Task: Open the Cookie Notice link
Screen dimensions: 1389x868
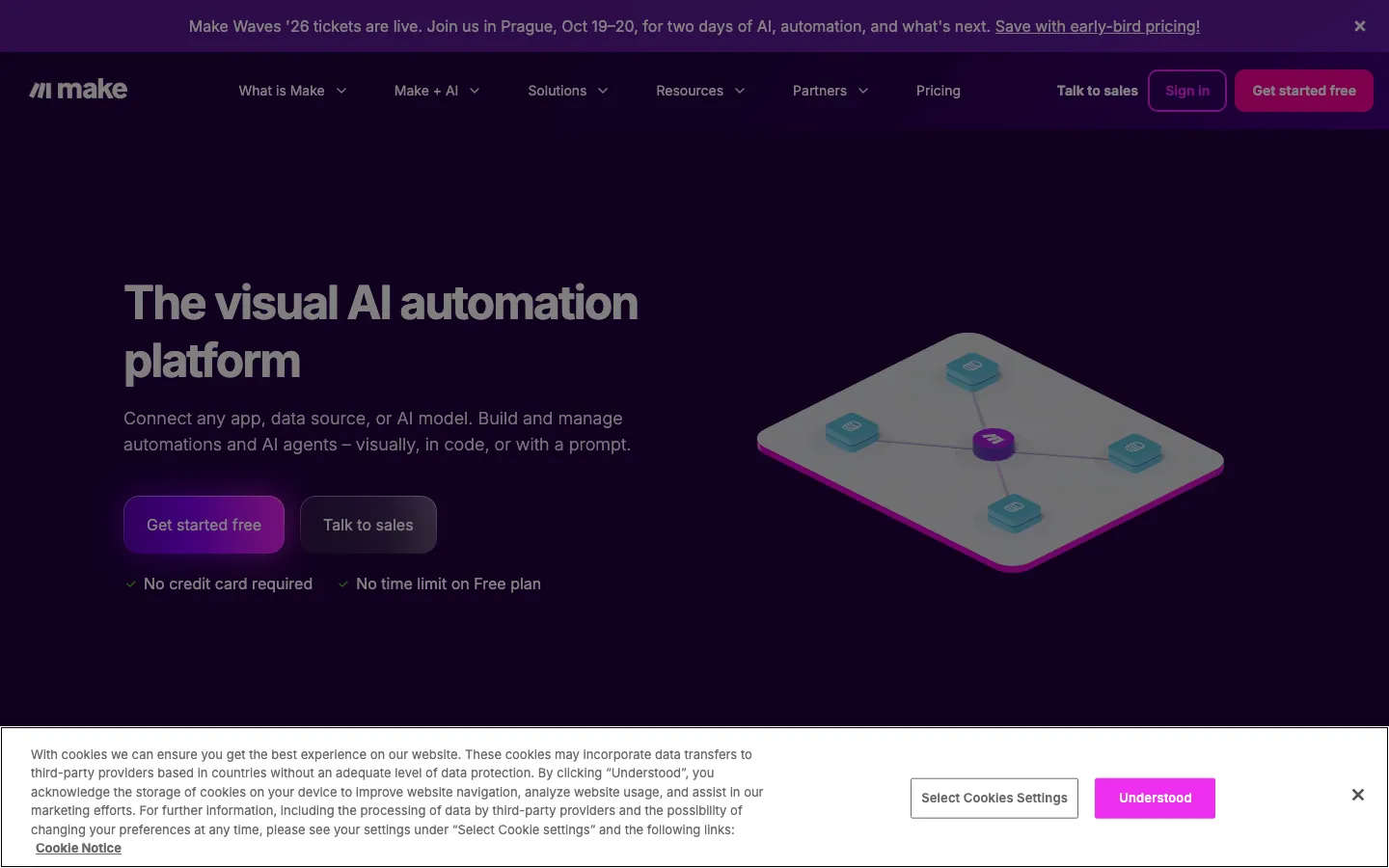Action: [x=78, y=848]
